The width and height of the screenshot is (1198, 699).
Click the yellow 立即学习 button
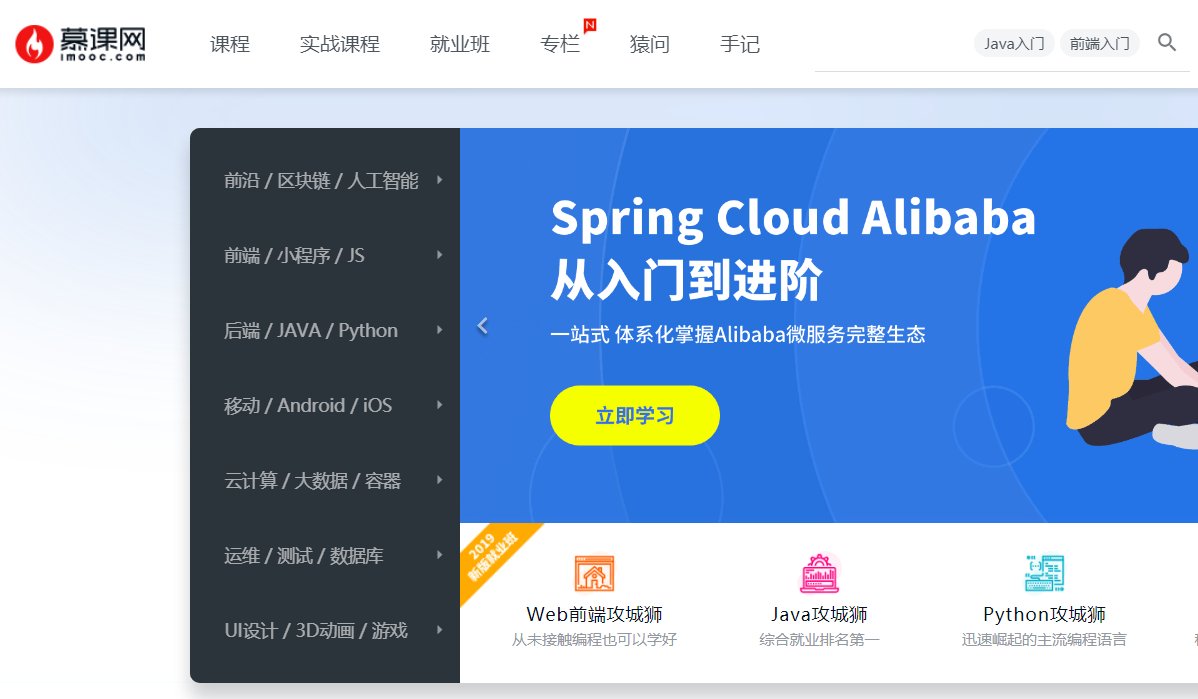[x=634, y=415]
